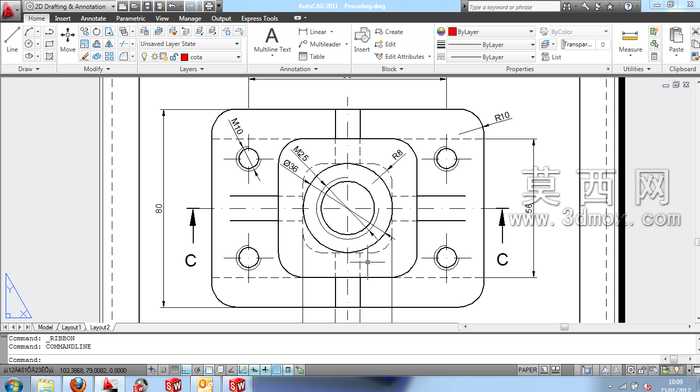Viewport: 700px width, 392px height.
Task: Expand the Block panel
Action: (392, 69)
